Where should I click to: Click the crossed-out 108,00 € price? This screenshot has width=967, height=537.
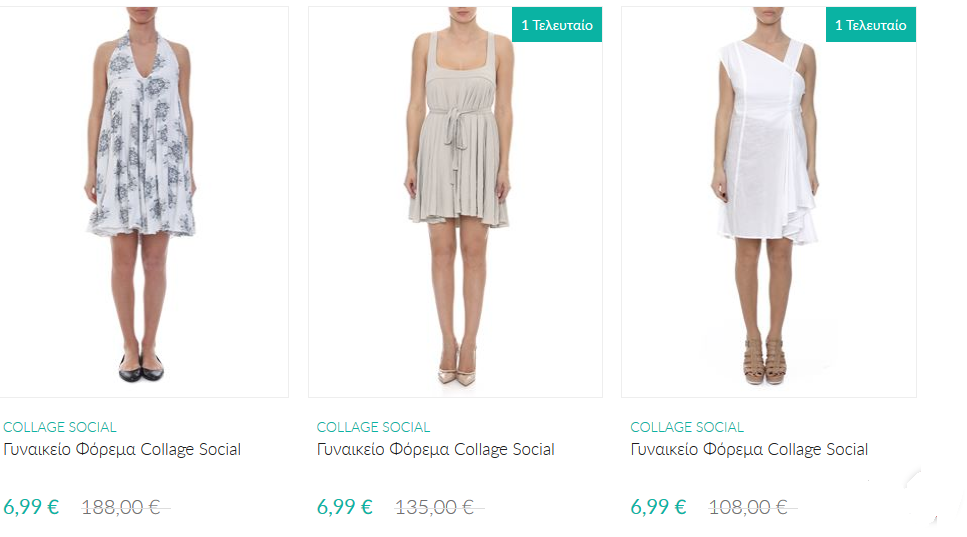[748, 507]
